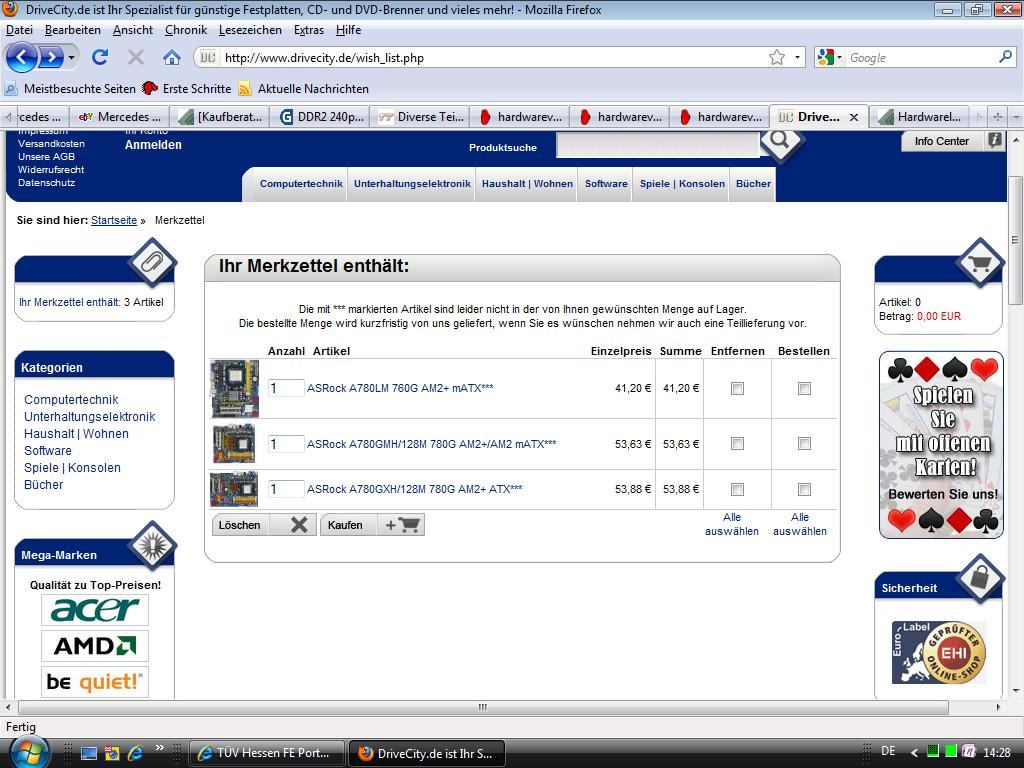The height and width of the screenshot is (768, 1024).
Task: Reload the page with the refresh icon
Action: pyautogui.click(x=100, y=57)
